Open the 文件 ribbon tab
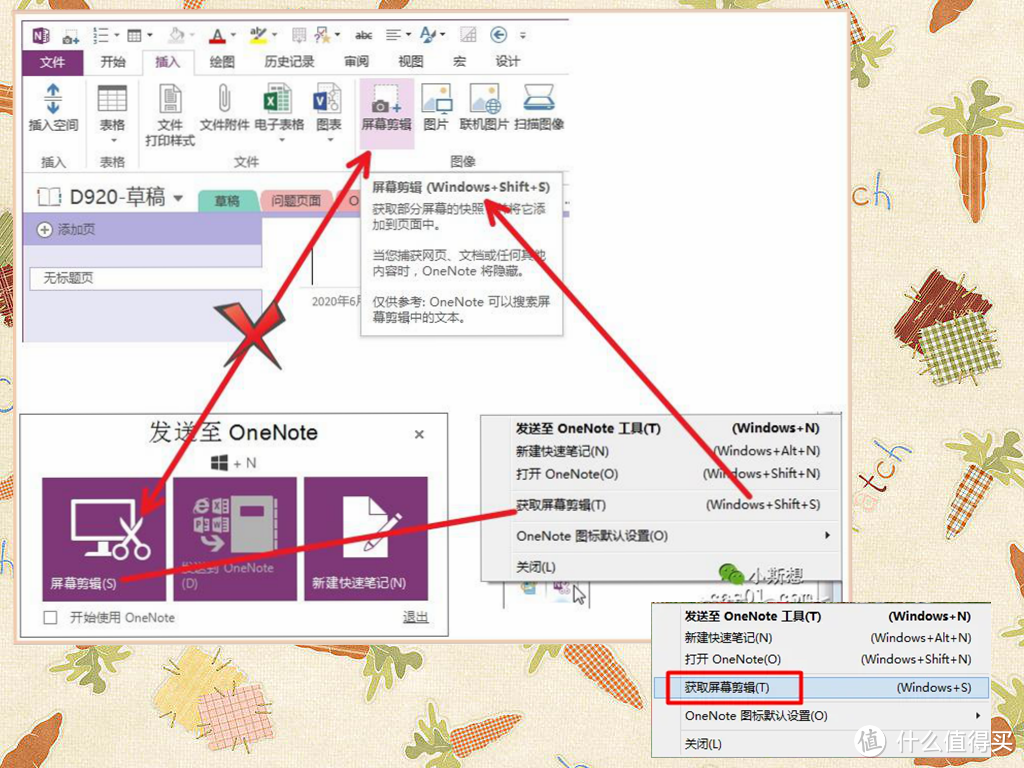The width and height of the screenshot is (1024, 768). point(52,62)
